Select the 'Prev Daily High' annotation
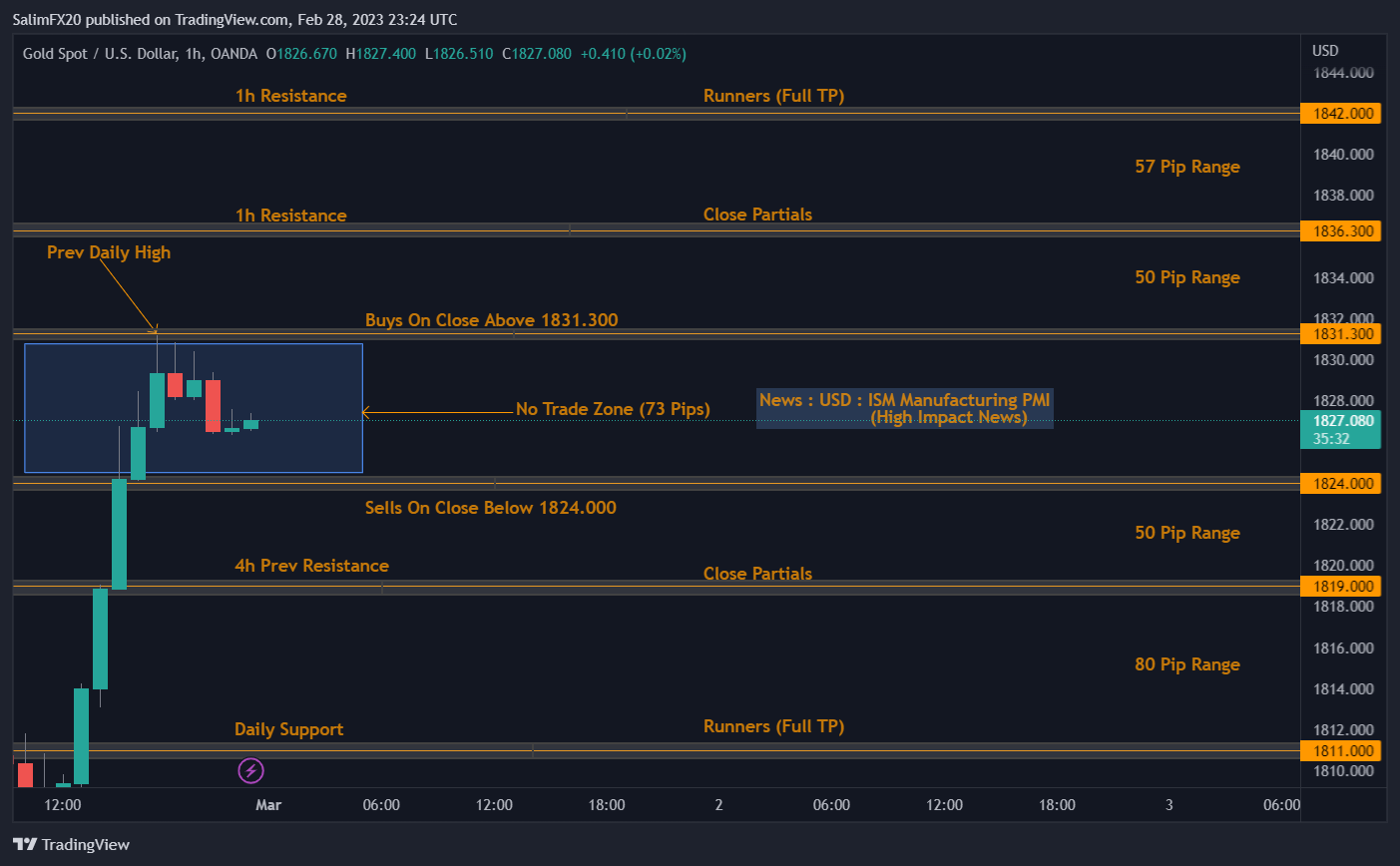Viewport: 1400px width, 866px height. (x=108, y=252)
